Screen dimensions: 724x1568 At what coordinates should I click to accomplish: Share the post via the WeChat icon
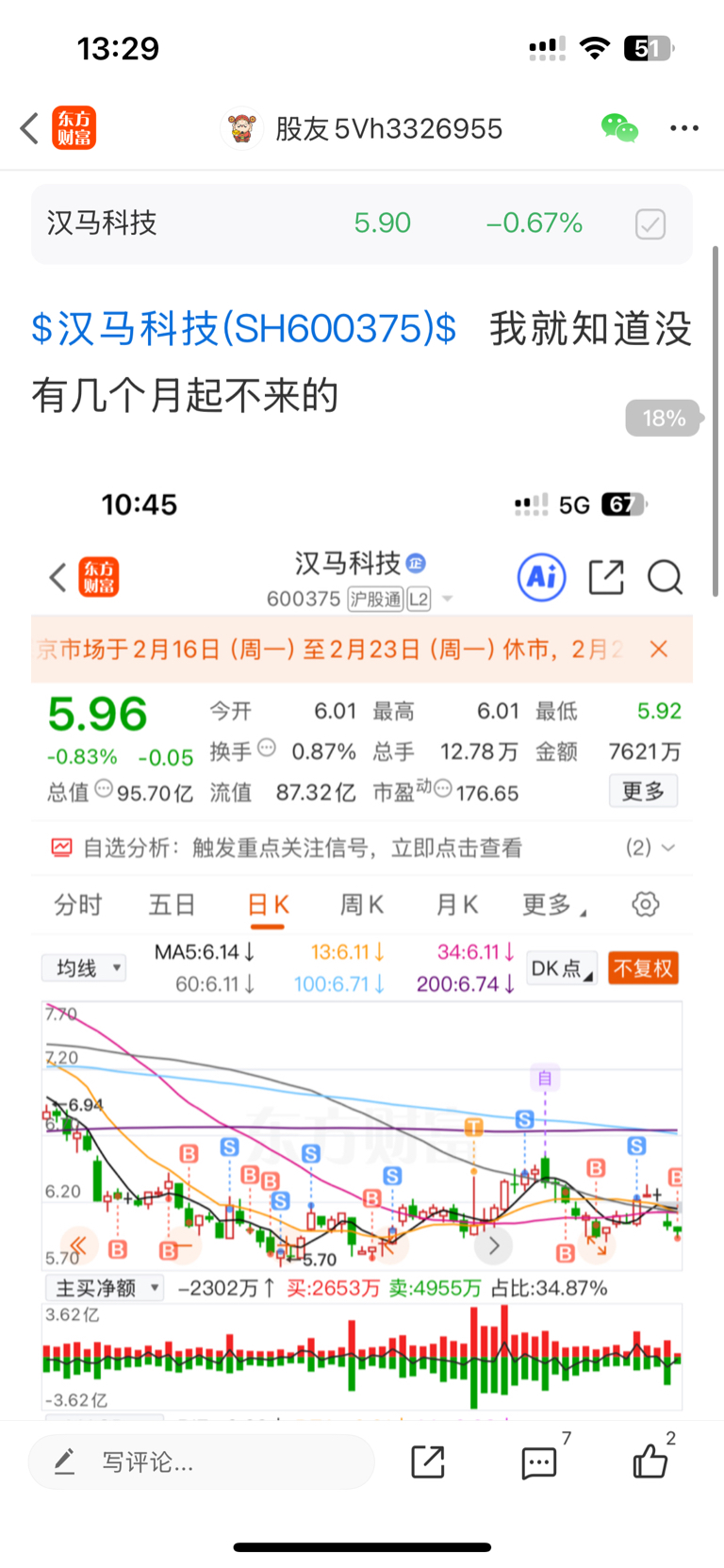point(619,127)
